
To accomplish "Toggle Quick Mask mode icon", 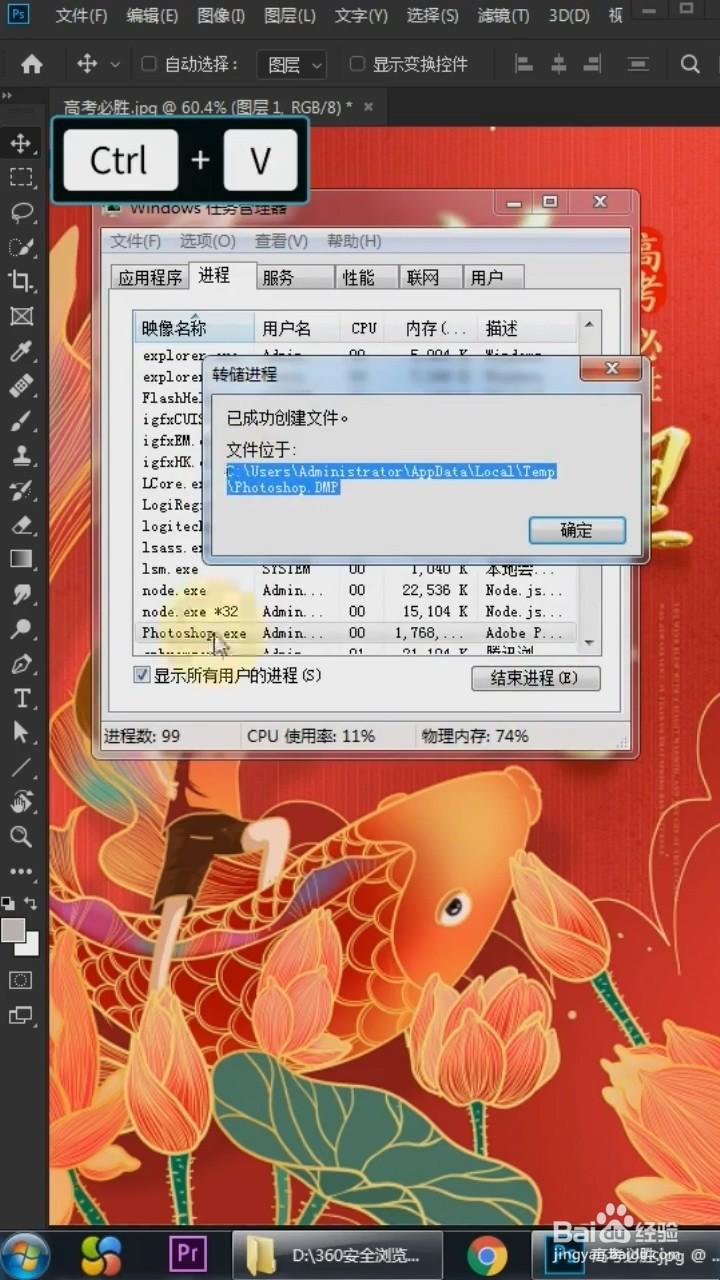I will 21,980.
